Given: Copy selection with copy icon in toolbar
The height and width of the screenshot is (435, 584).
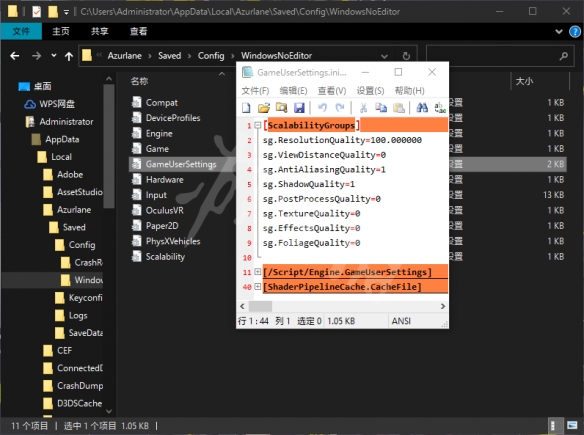Looking at the screenshot, I should [x=381, y=108].
